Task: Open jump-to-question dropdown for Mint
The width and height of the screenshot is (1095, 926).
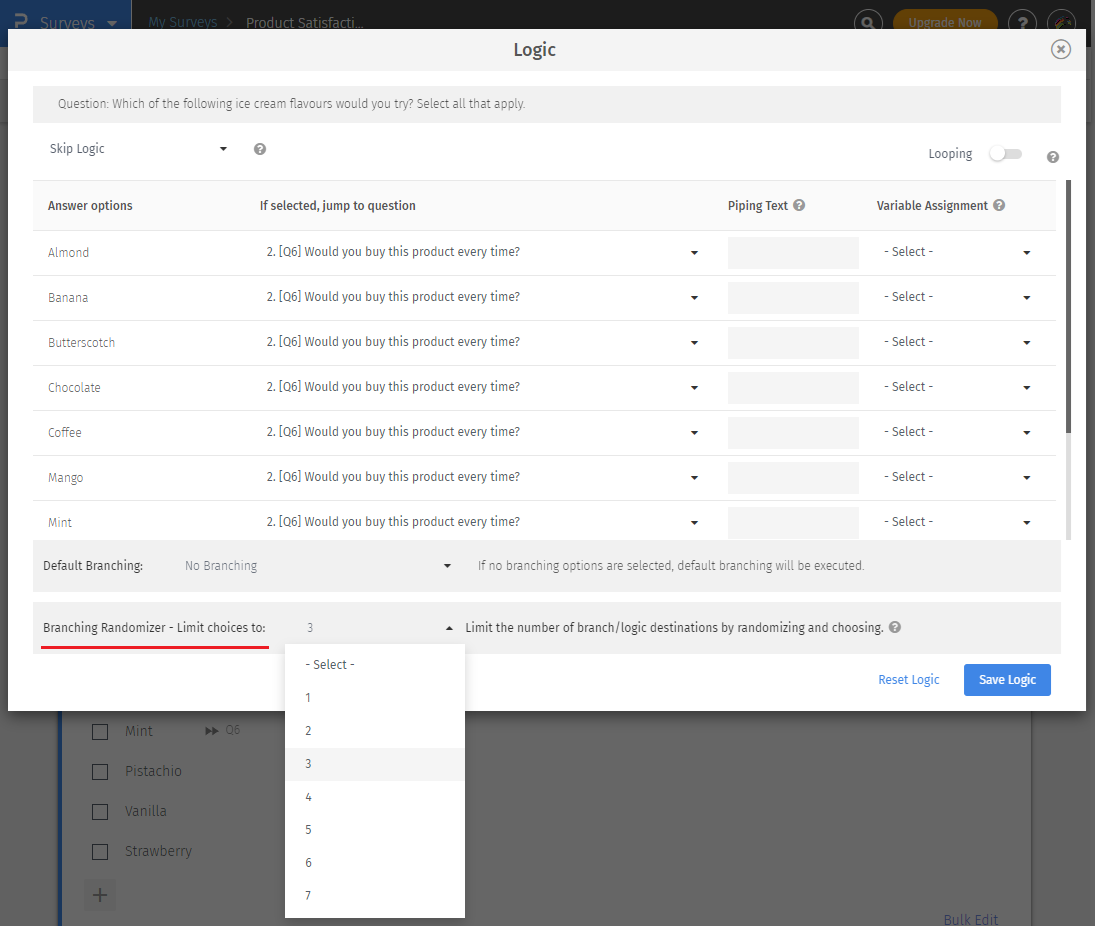Action: point(482,522)
